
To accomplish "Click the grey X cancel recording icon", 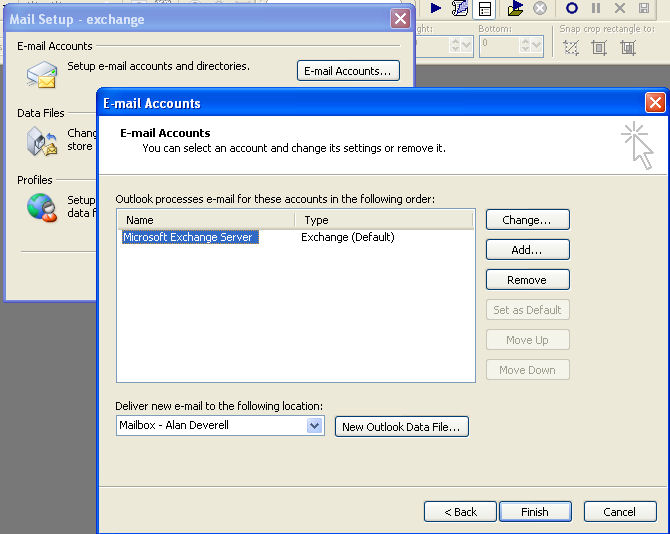I will (x=620, y=8).
